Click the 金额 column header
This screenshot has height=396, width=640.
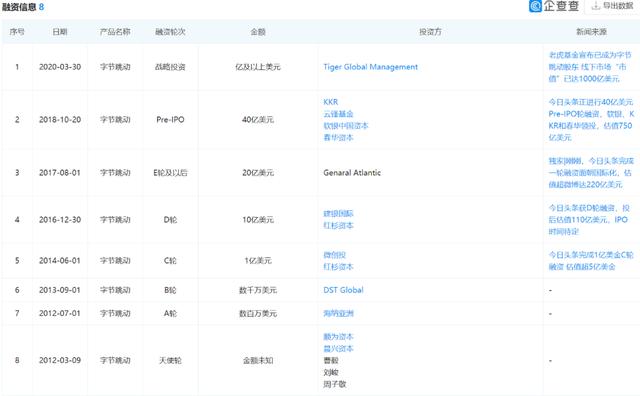coord(258,32)
